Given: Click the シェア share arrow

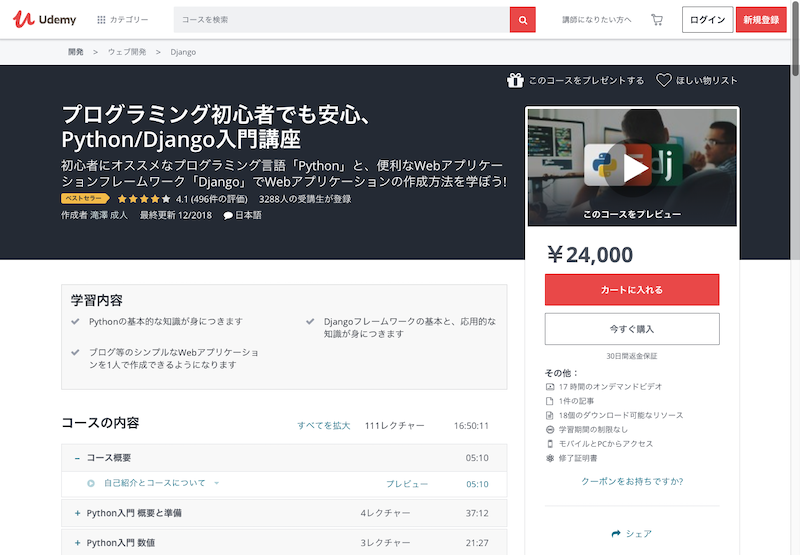Looking at the screenshot, I should [616, 534].
